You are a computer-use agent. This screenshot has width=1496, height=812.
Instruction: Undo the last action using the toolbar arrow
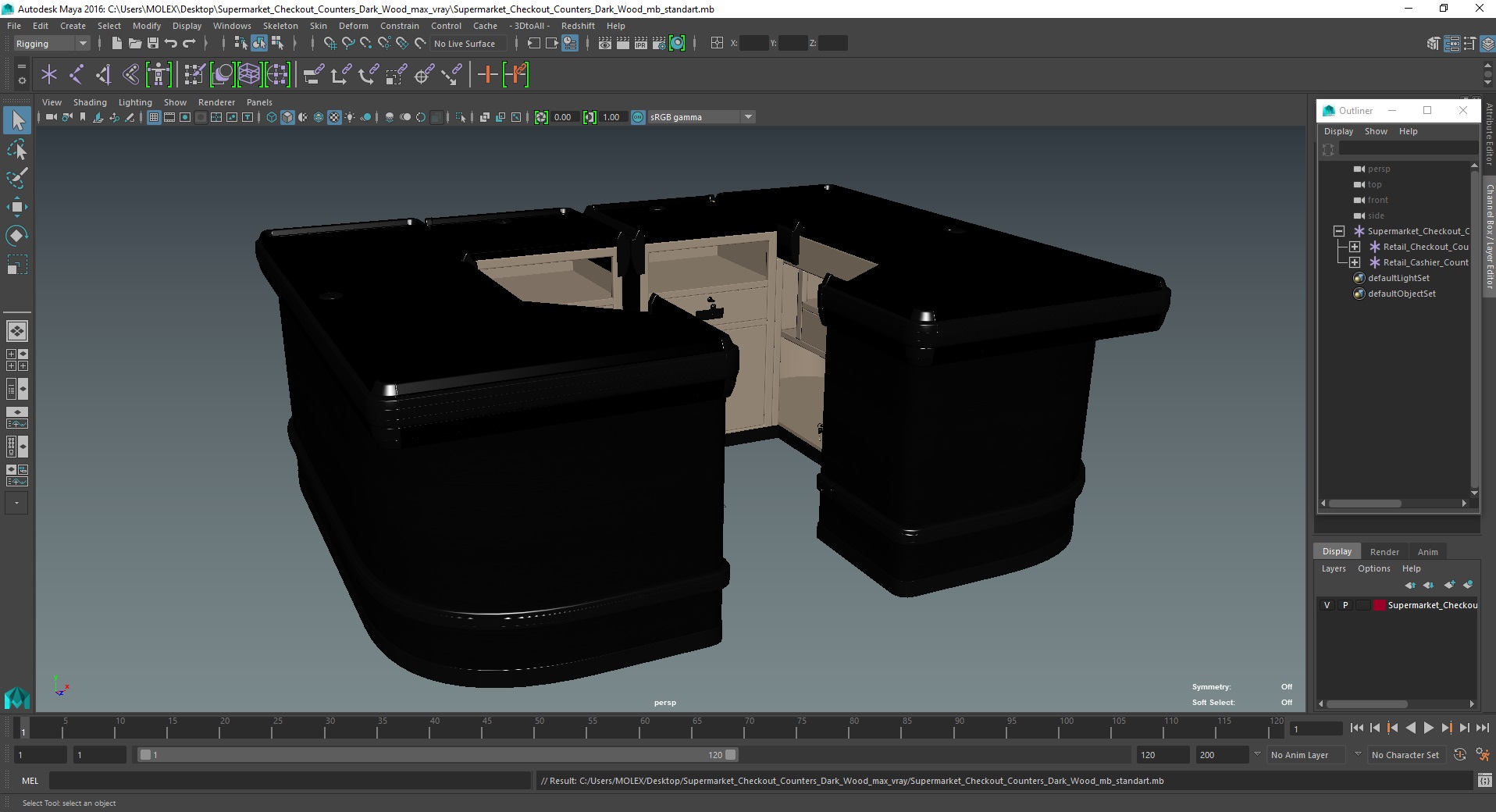coord(171,44)
